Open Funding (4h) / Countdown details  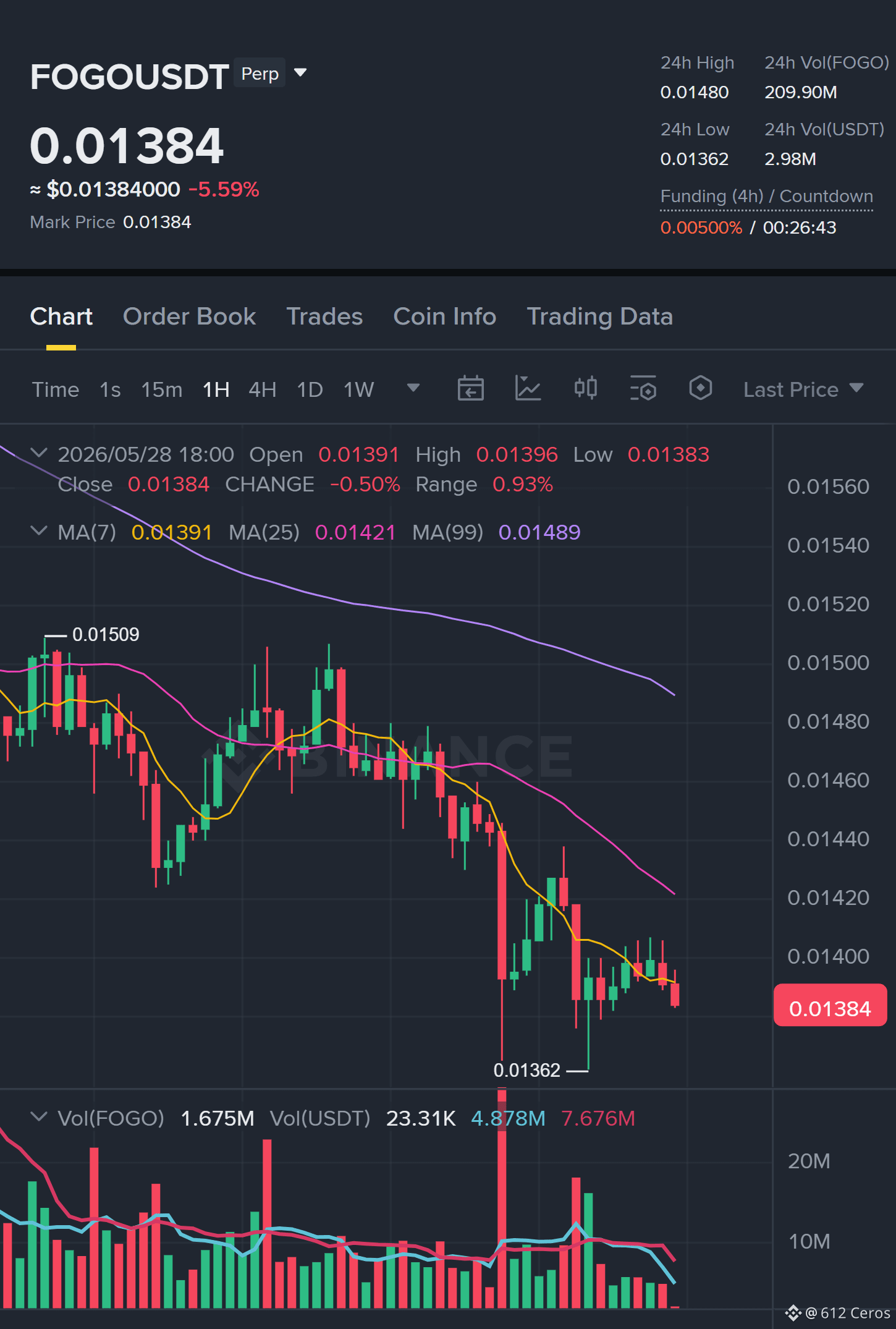pyautogui.click(x=766, y=197)
